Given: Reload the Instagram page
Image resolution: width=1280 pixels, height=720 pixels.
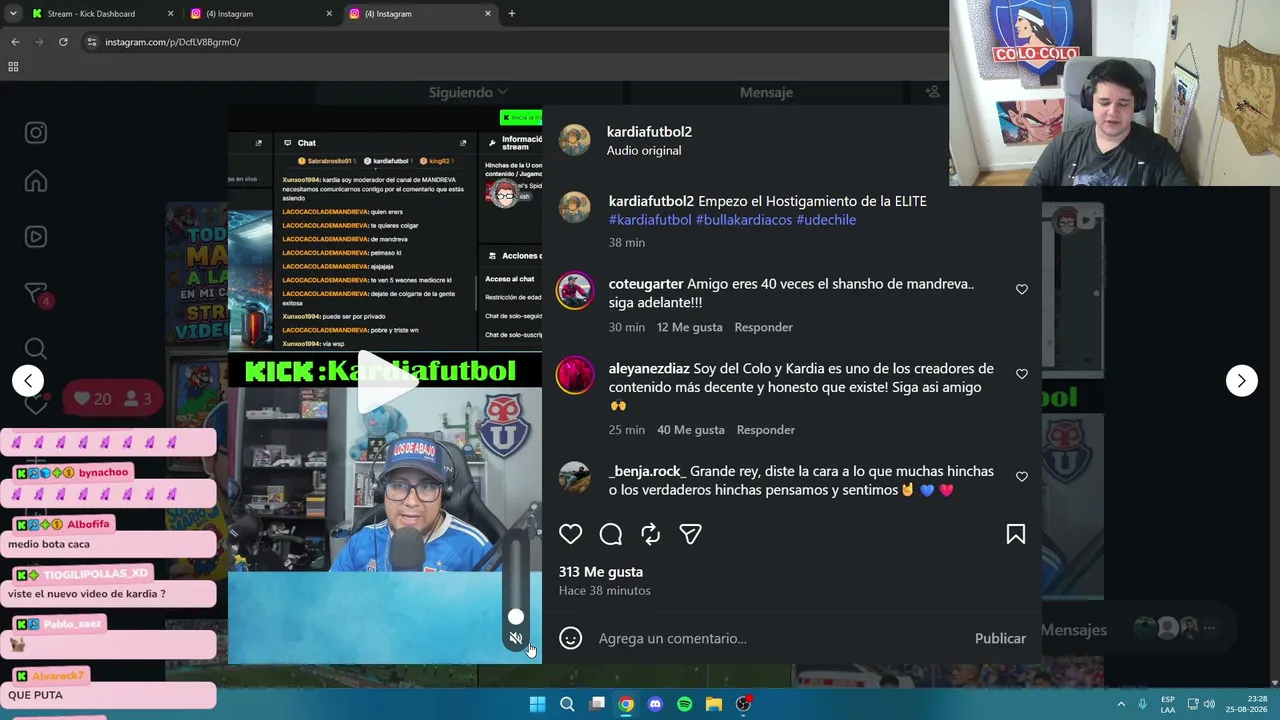Looking at the screenshot, I should pos(63,42).
